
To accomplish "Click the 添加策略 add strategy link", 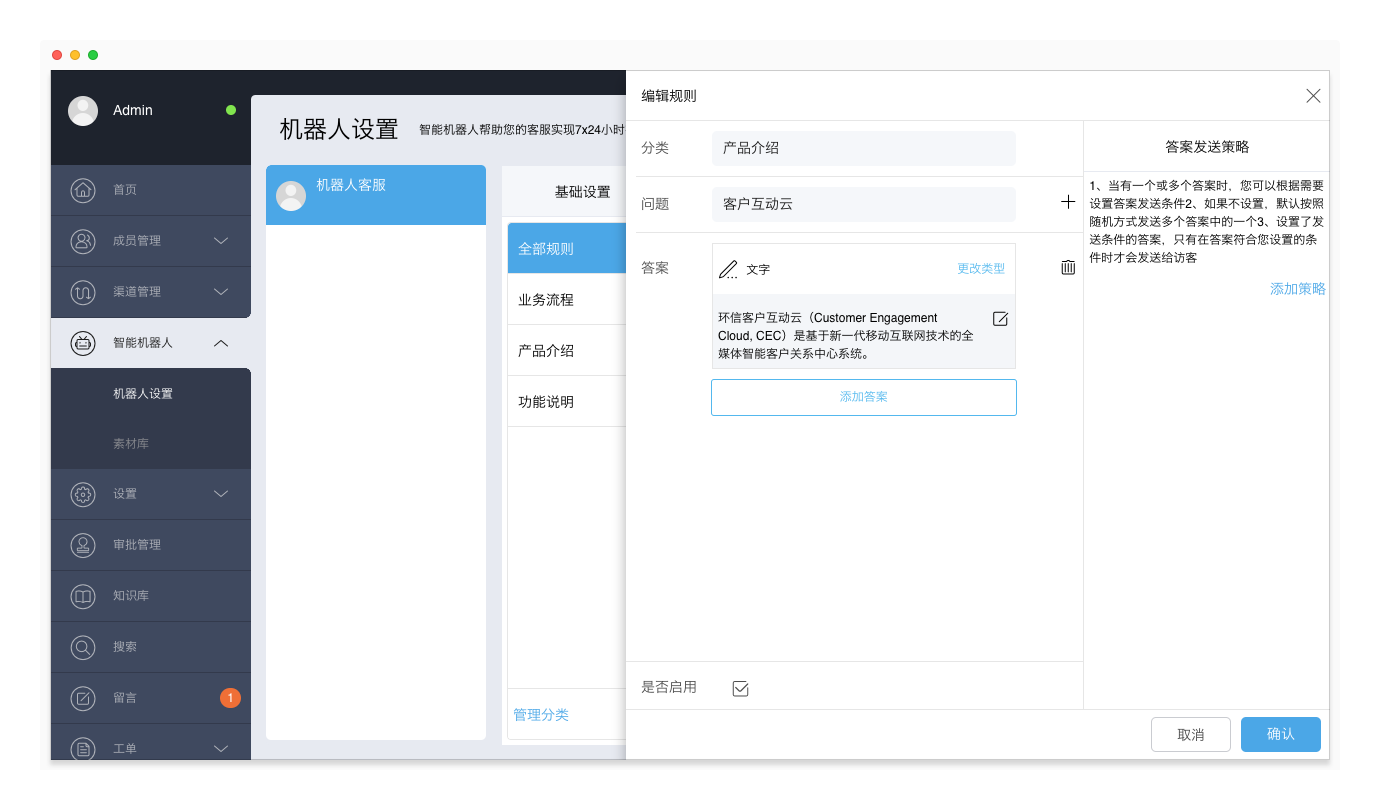I will (x=1297, y=289).
